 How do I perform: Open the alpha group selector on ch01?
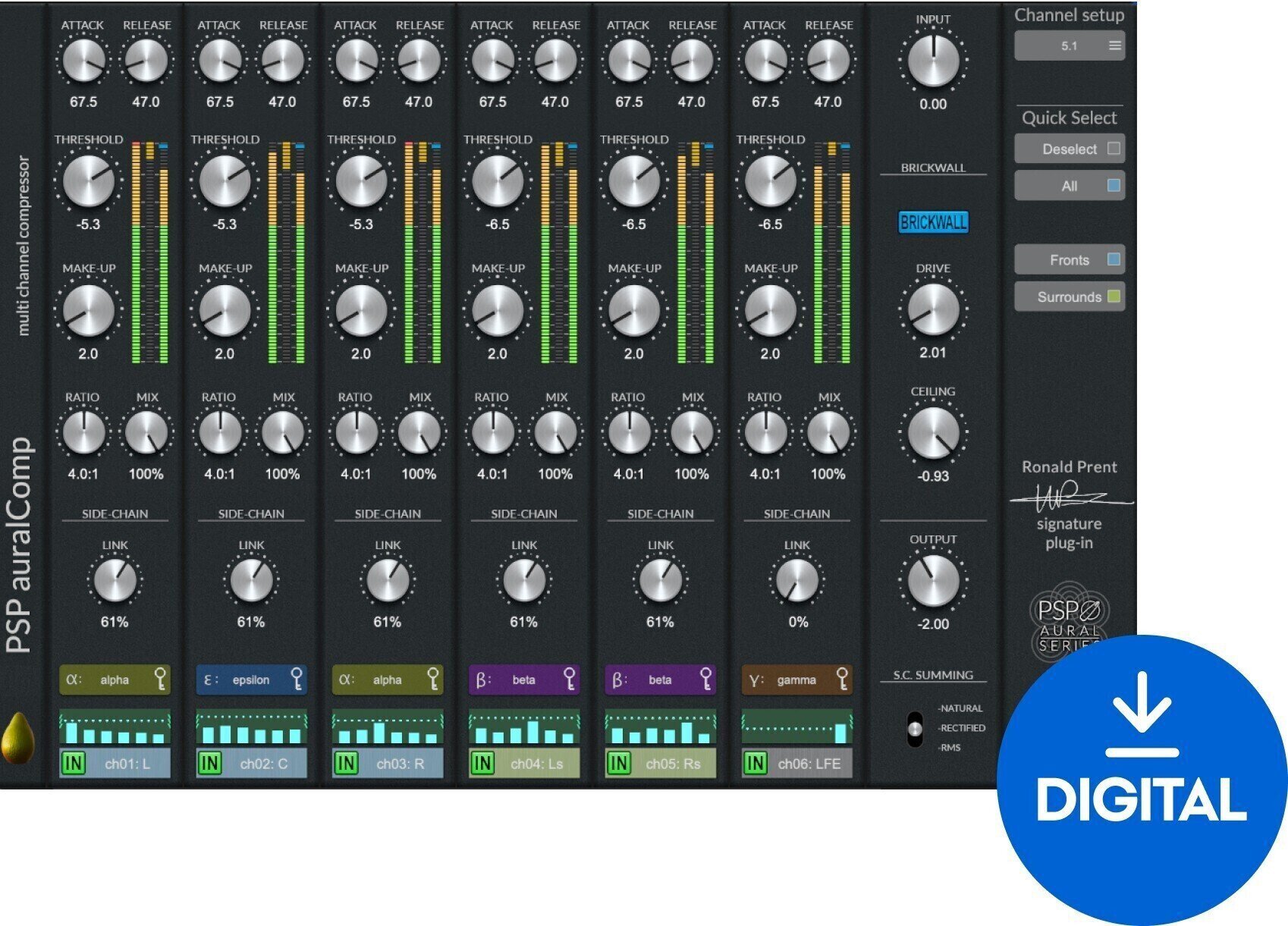pyautogui.click(x=115, y=680)
